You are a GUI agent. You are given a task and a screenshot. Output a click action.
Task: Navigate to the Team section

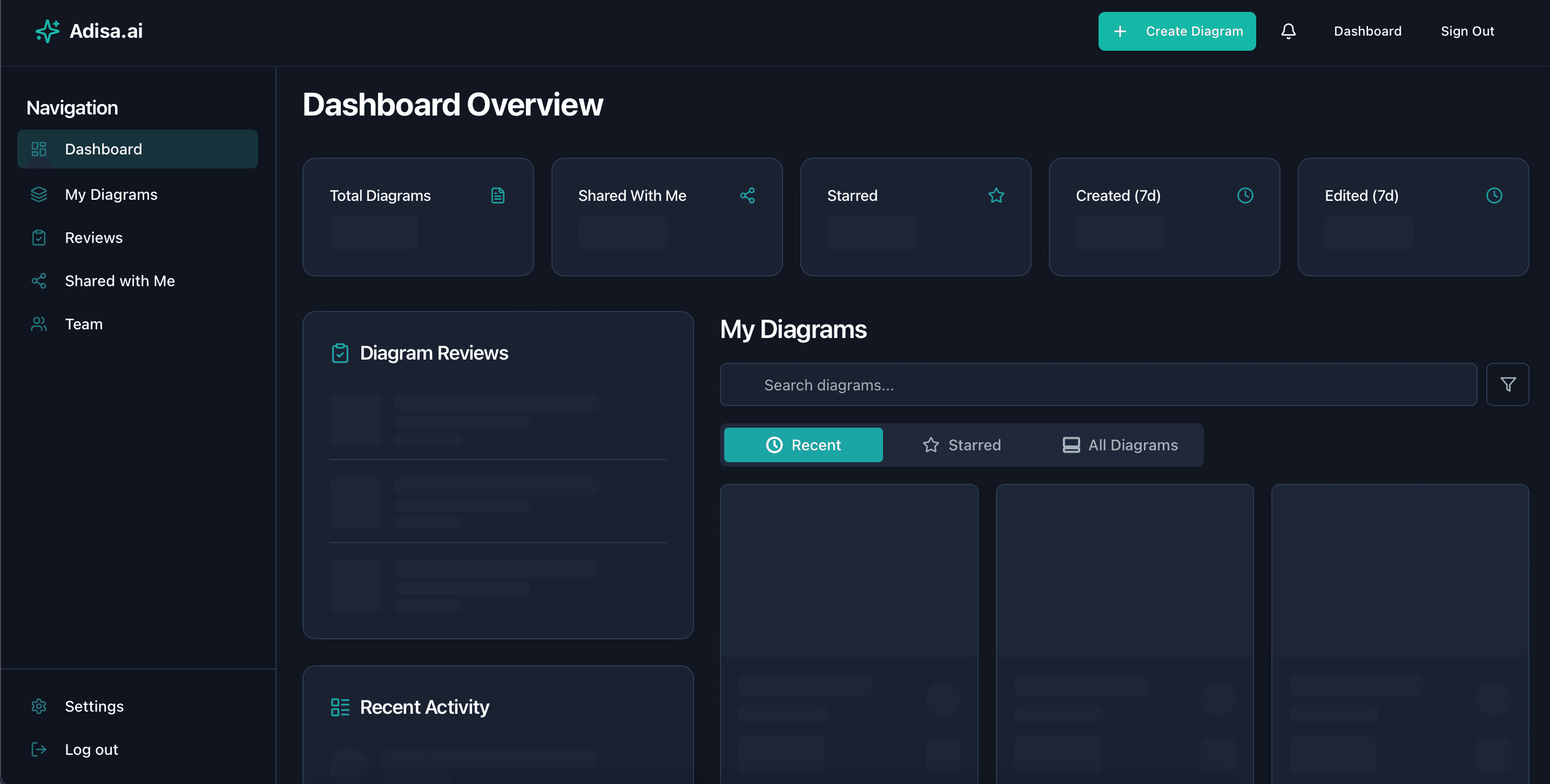tap(84, 324)
